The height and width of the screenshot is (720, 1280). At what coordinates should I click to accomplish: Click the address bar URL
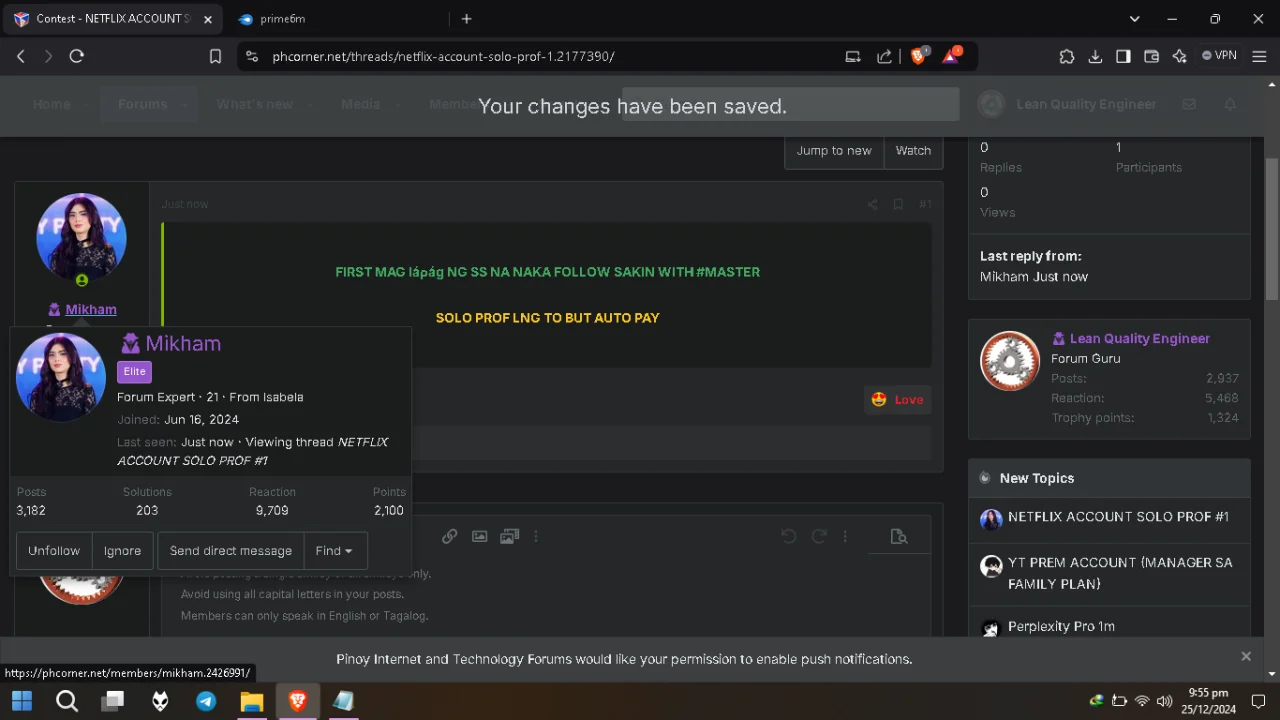[443, 57]
